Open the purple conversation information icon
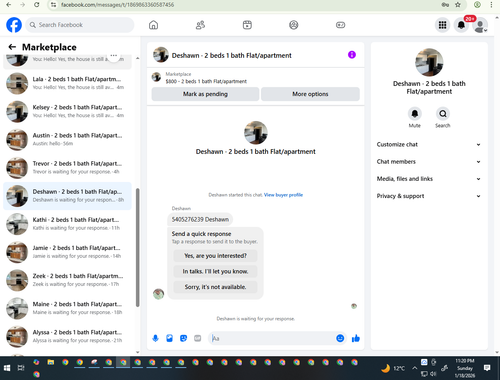 [x=352, y=55]
